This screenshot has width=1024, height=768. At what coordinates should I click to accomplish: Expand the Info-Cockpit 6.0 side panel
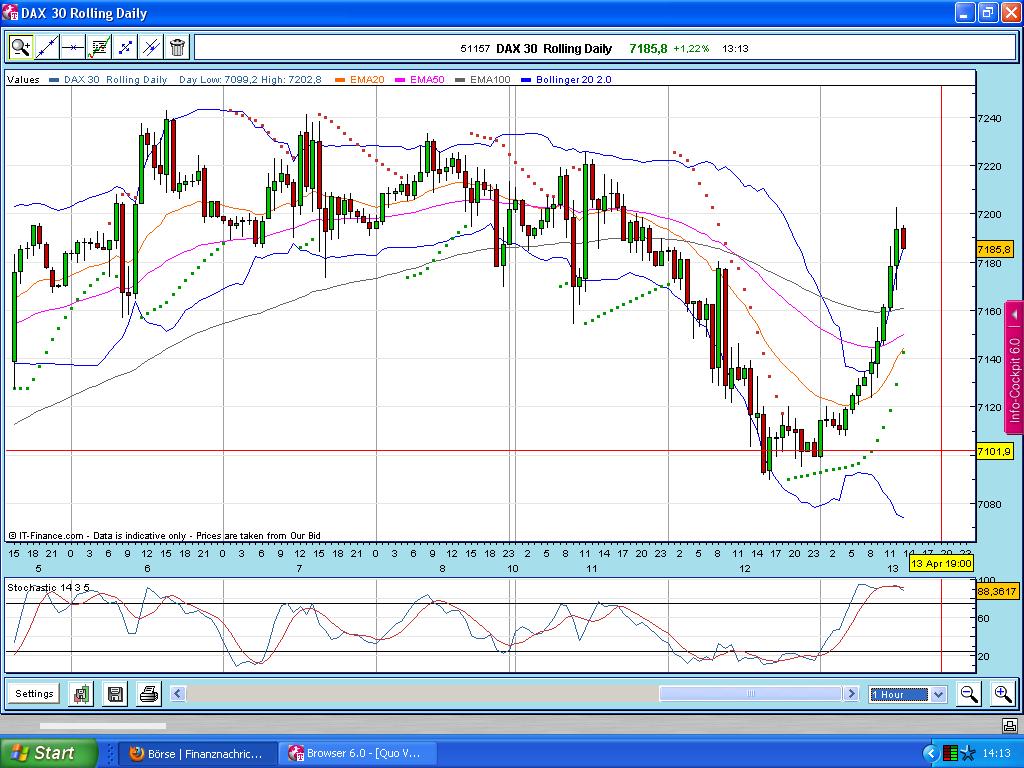(x=1014, y=369)
